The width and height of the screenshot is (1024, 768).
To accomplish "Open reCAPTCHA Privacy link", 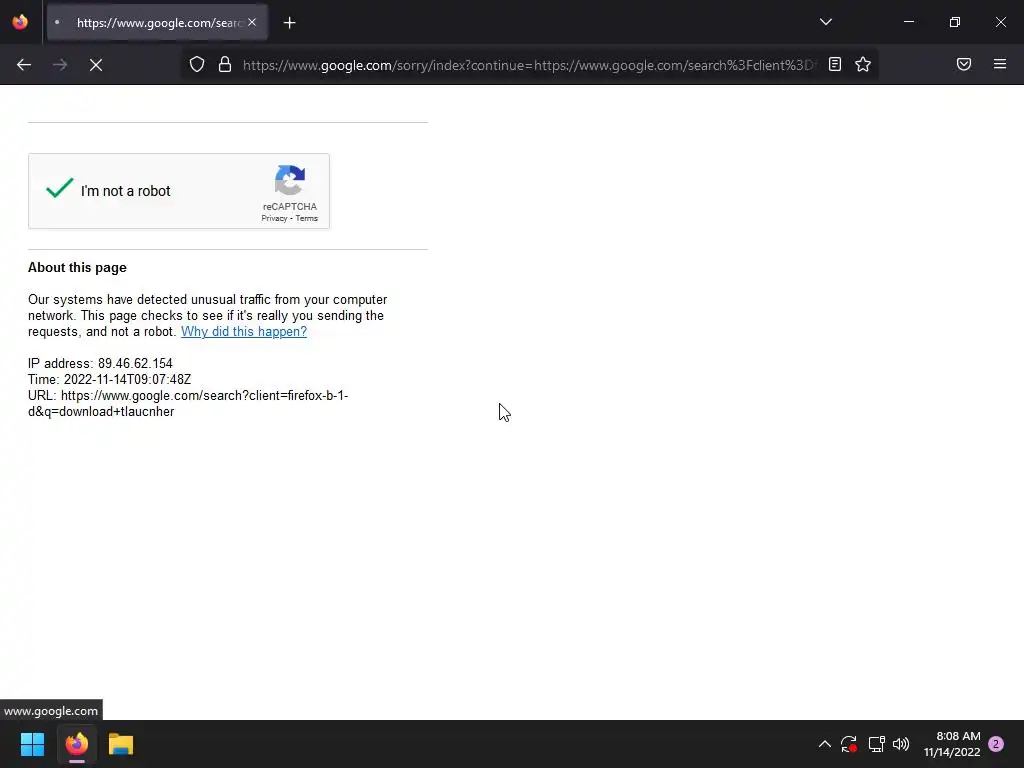I will (274, 218).
